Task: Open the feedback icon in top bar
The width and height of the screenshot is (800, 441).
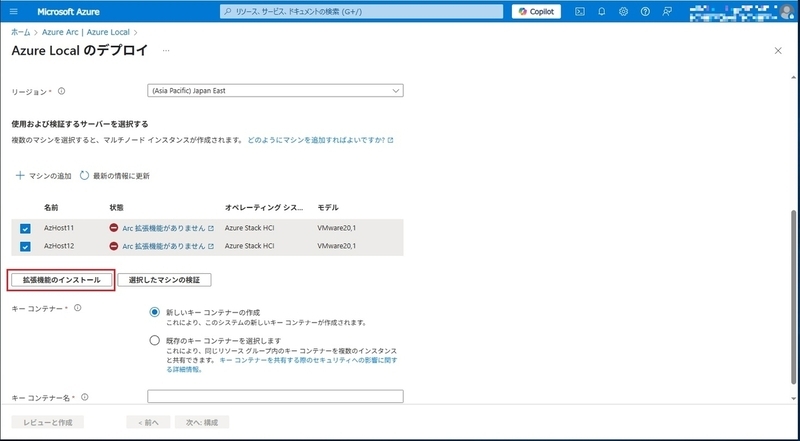Action: (667, 11)
